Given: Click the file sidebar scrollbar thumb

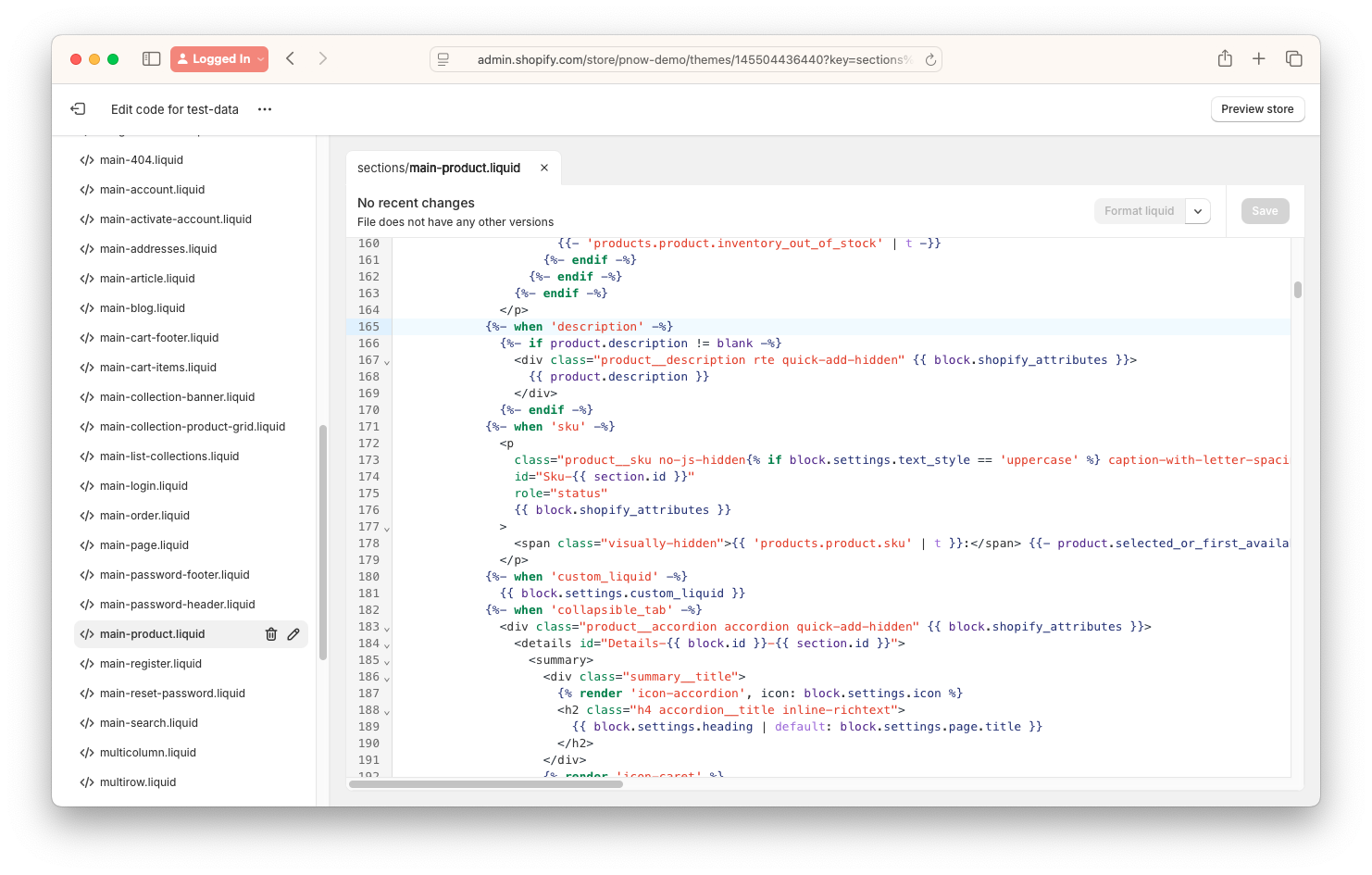Looking at the screenshot, I should (x=323, y=543).
